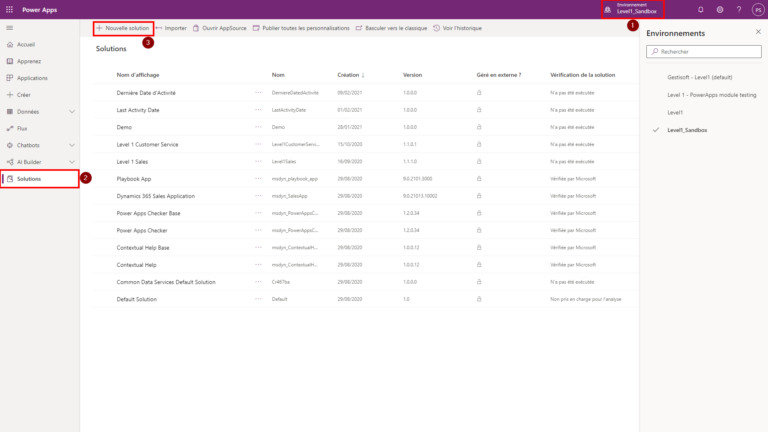Open the Level 1 Sales solution
Screen dimensions: 768x432
tap(132, 162)
